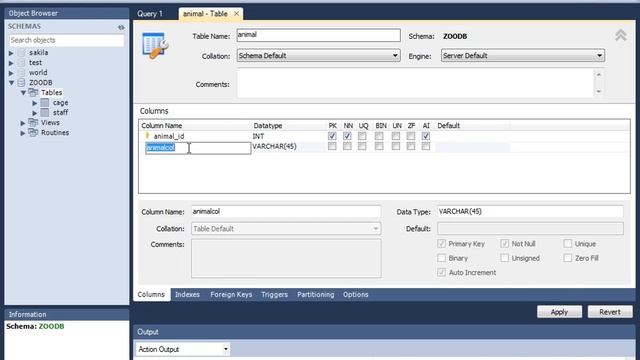Toggle the Auto Increment option checkbox
Viewport: 640px width, 360px height.
point(441,272)
